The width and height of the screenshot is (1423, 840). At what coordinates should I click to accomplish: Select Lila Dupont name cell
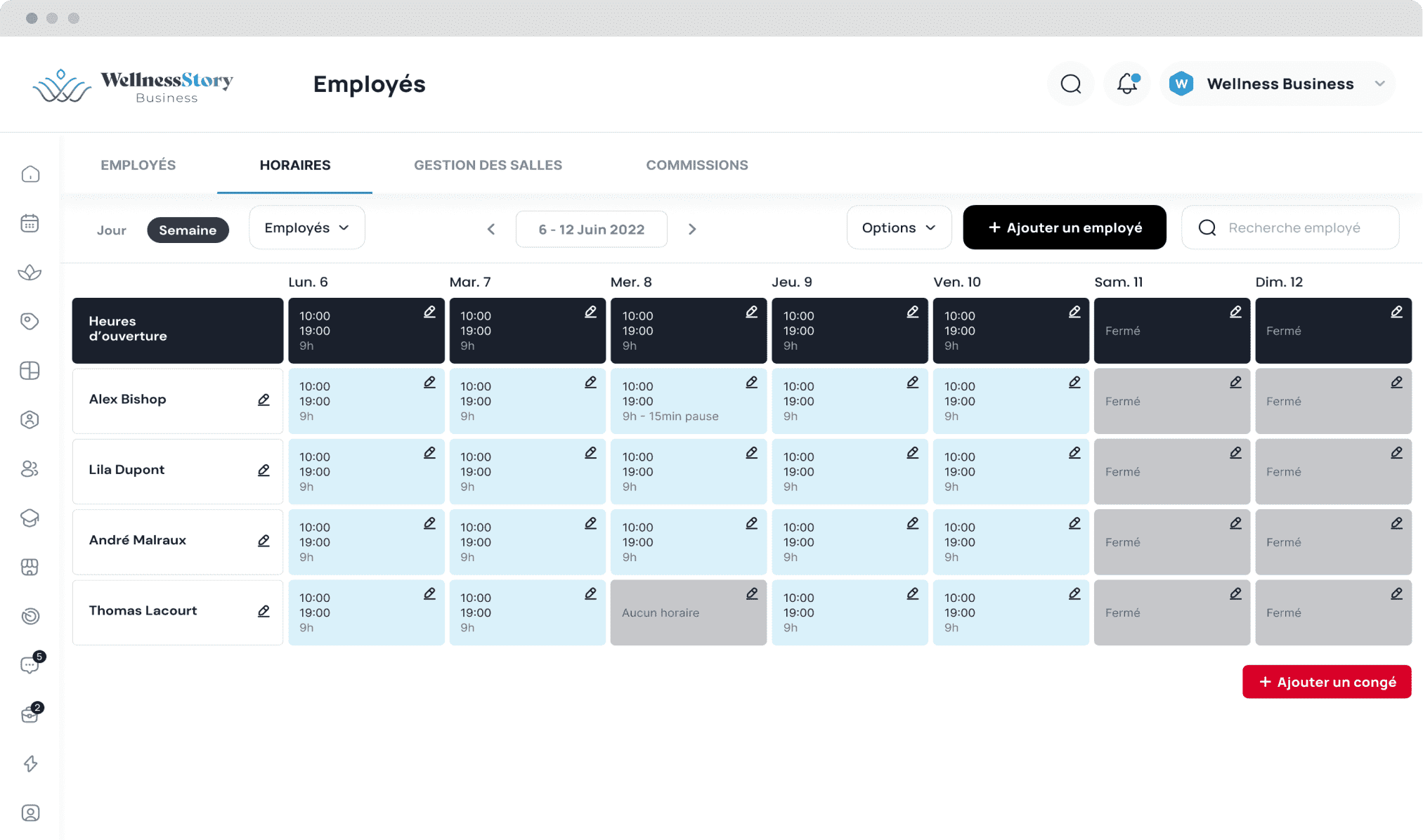pyautogui.click(x=178, y=471)
